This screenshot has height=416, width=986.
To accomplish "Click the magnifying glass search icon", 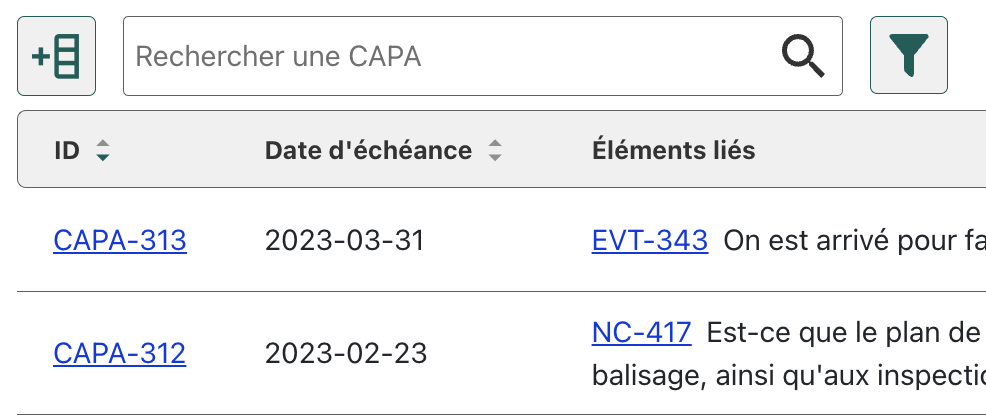I will 802,56.
